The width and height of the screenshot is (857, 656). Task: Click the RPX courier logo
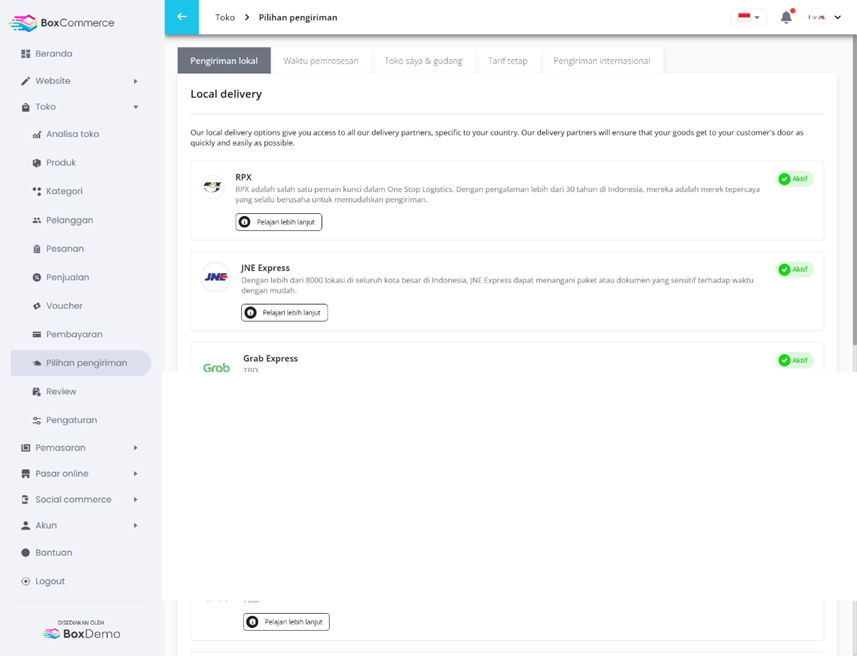point(212,187)
